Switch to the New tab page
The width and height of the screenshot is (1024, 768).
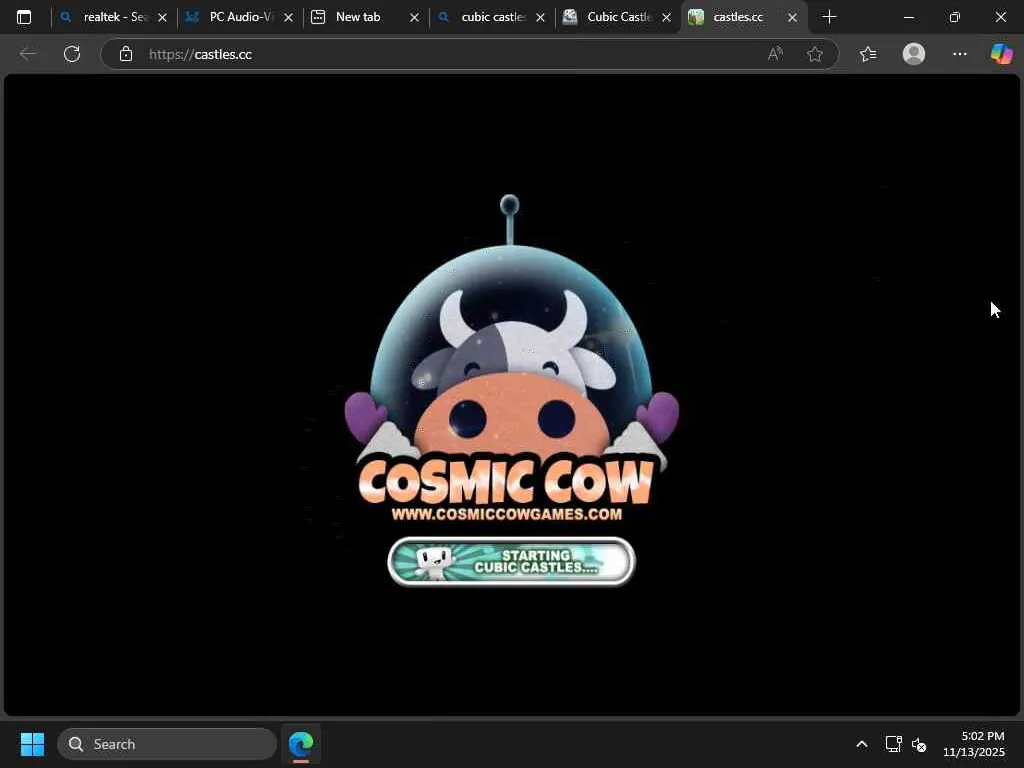(x=364, y=17)
